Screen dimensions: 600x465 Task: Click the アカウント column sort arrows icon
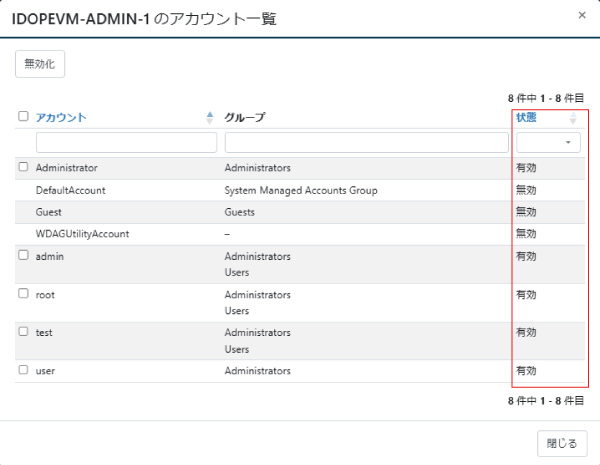click(209, 117)
